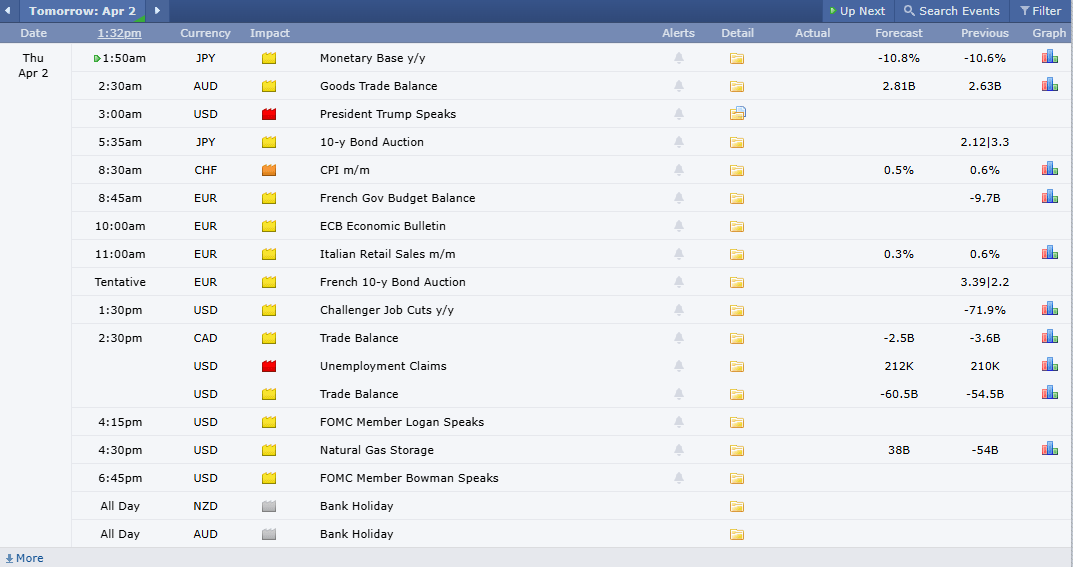Click gray impact icon for NZD Bank Holiday
This screenshot has height=567, width=1073.
tap(269, 506)
